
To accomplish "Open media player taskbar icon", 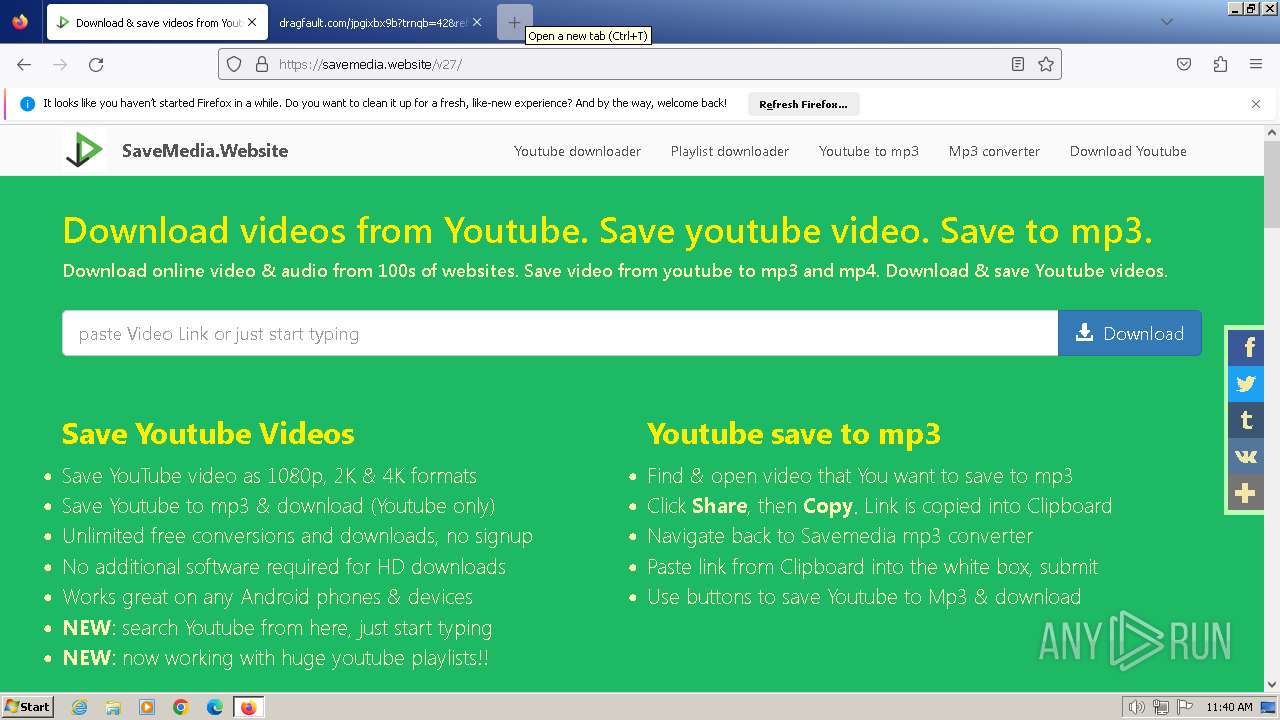I will click(147, 707).
